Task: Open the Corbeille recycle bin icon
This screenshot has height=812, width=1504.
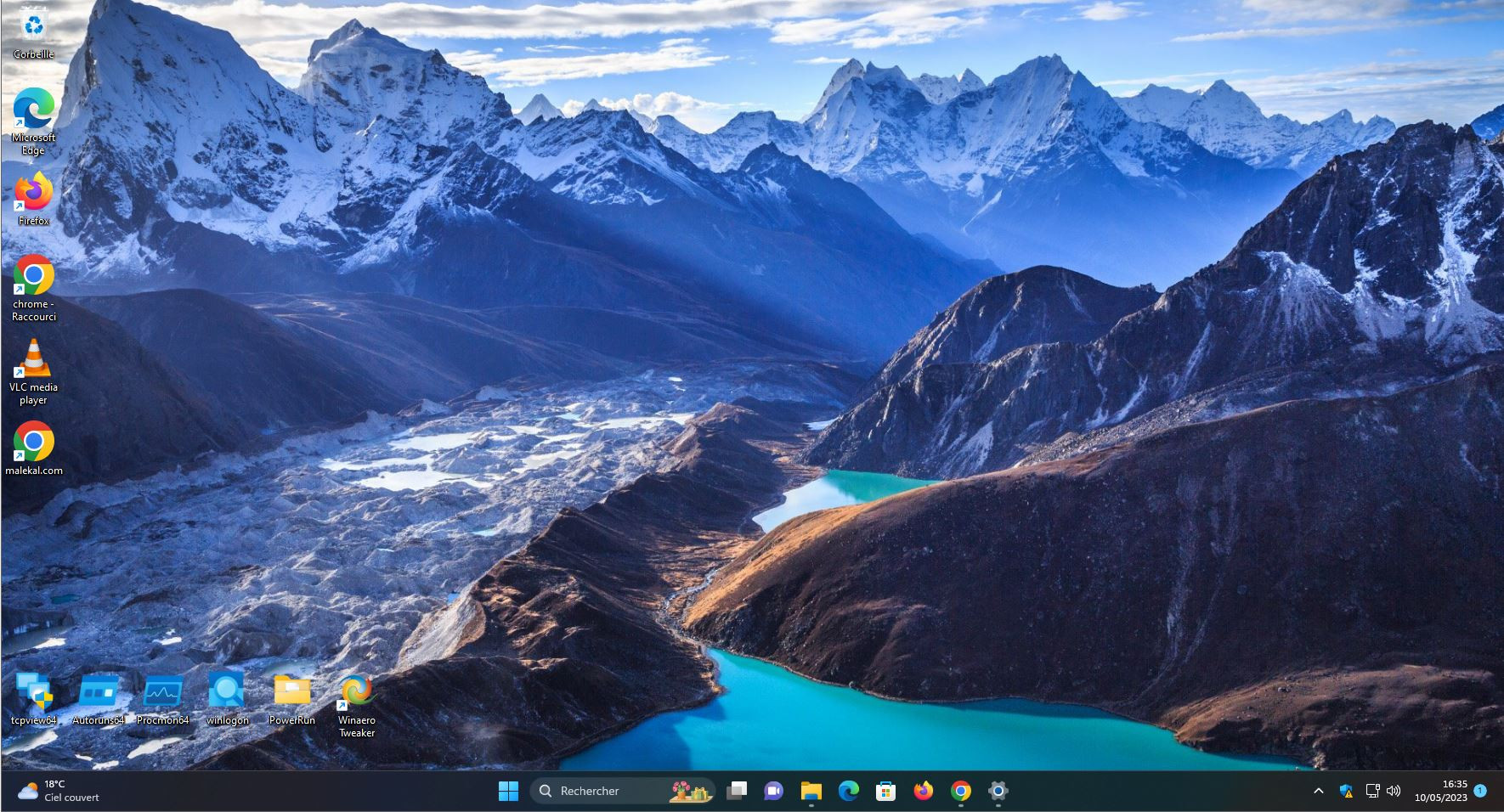Action: click(34, 32)
